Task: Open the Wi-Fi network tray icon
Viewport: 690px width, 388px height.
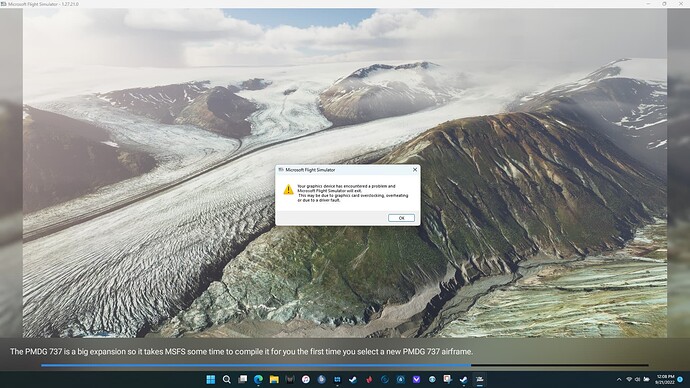Action: [x=629, y=379]
